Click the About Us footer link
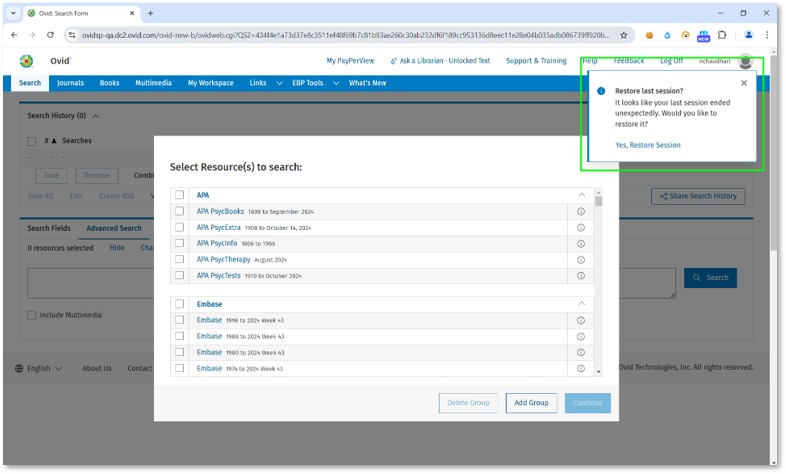This screenshot has width=786, height=474. 97,368
